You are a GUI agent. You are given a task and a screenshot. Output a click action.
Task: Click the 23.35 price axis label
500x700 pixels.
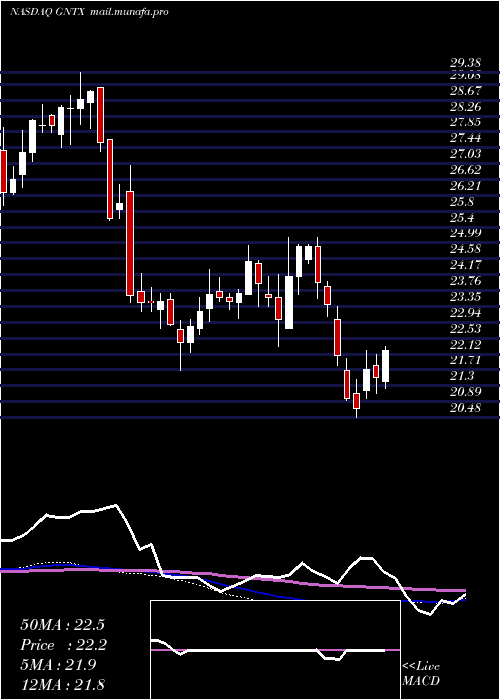(467, 297)
